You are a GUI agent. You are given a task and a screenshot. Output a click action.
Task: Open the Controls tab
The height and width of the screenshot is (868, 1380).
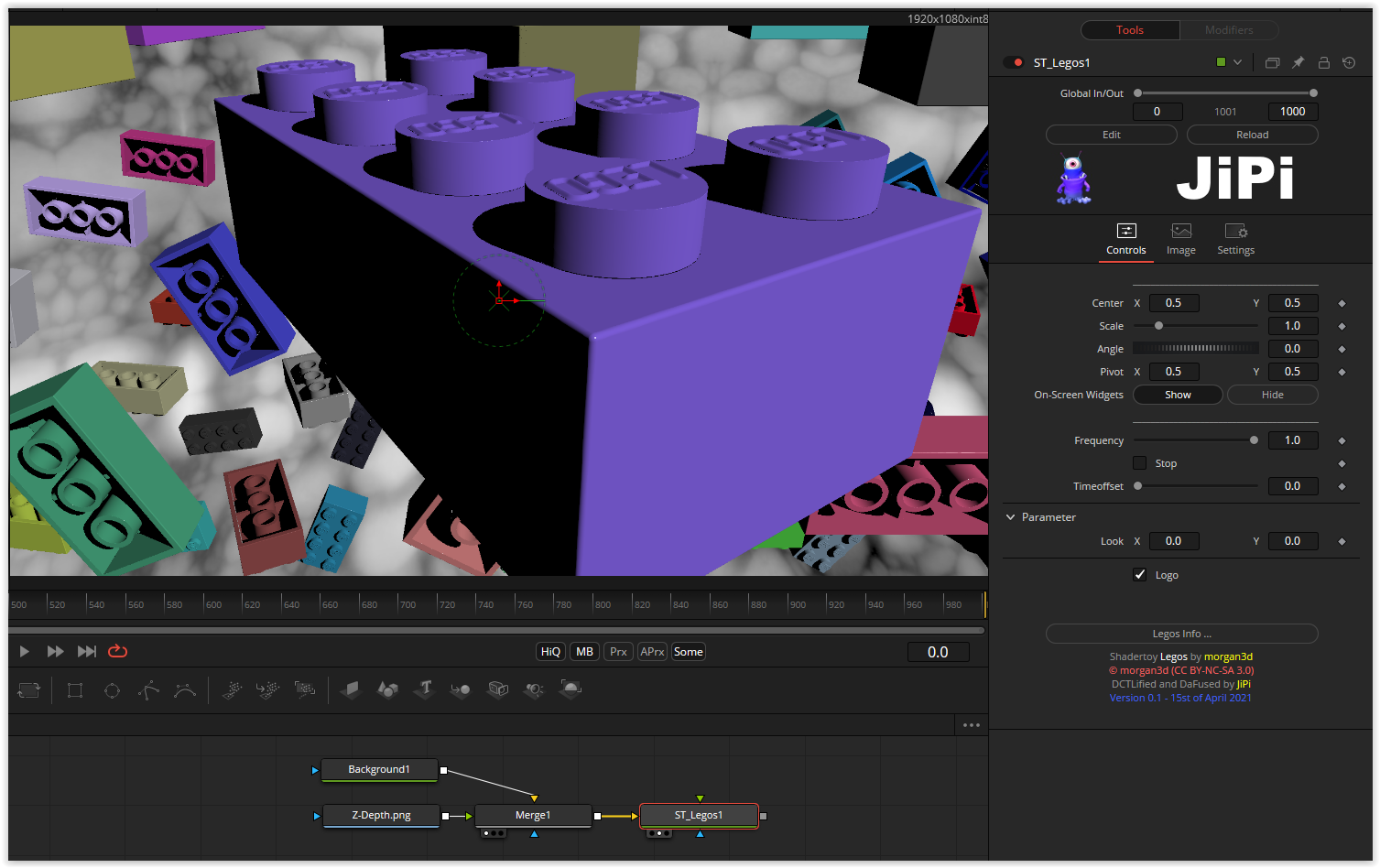(x=1126, y=240)
